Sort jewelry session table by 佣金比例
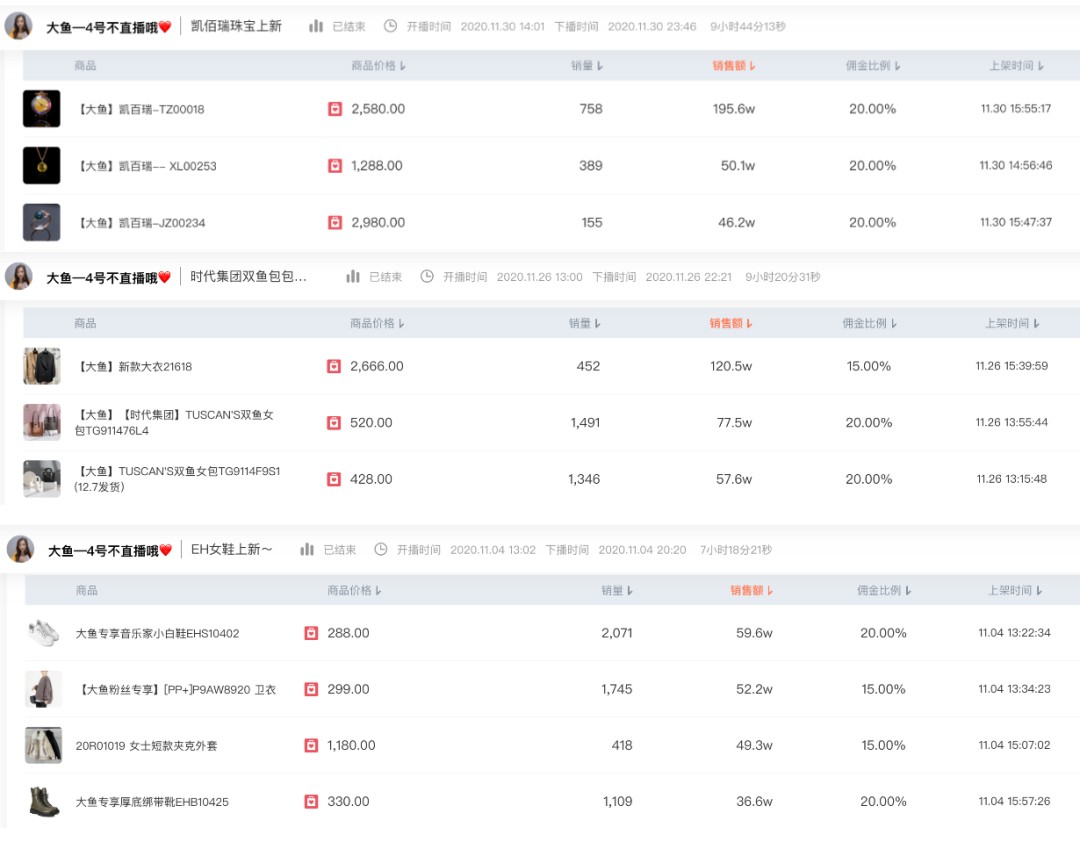This screenshot has height=842, width=1080. tap(873, 65)
